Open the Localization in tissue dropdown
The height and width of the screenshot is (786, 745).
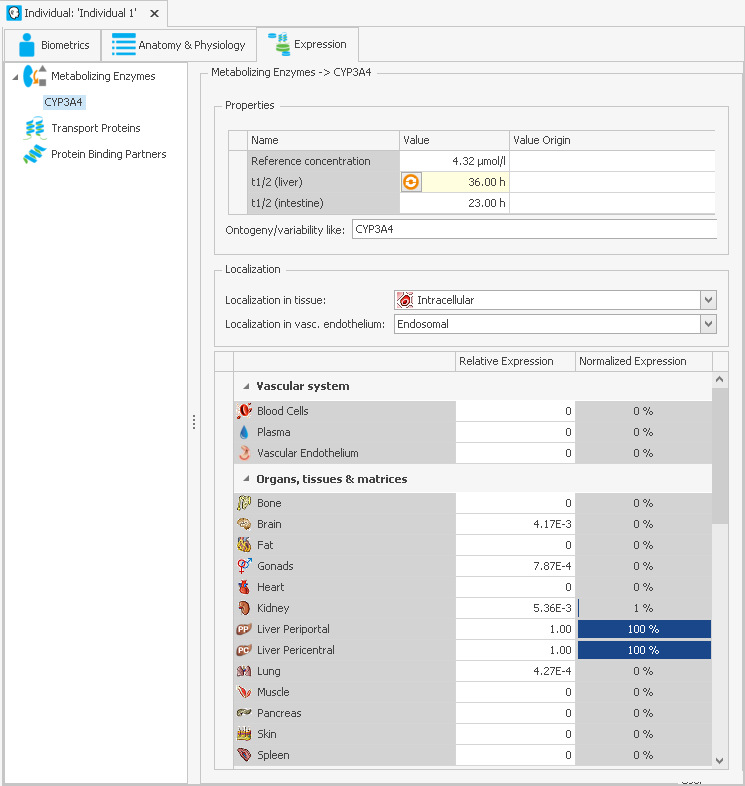click(708, 300)
